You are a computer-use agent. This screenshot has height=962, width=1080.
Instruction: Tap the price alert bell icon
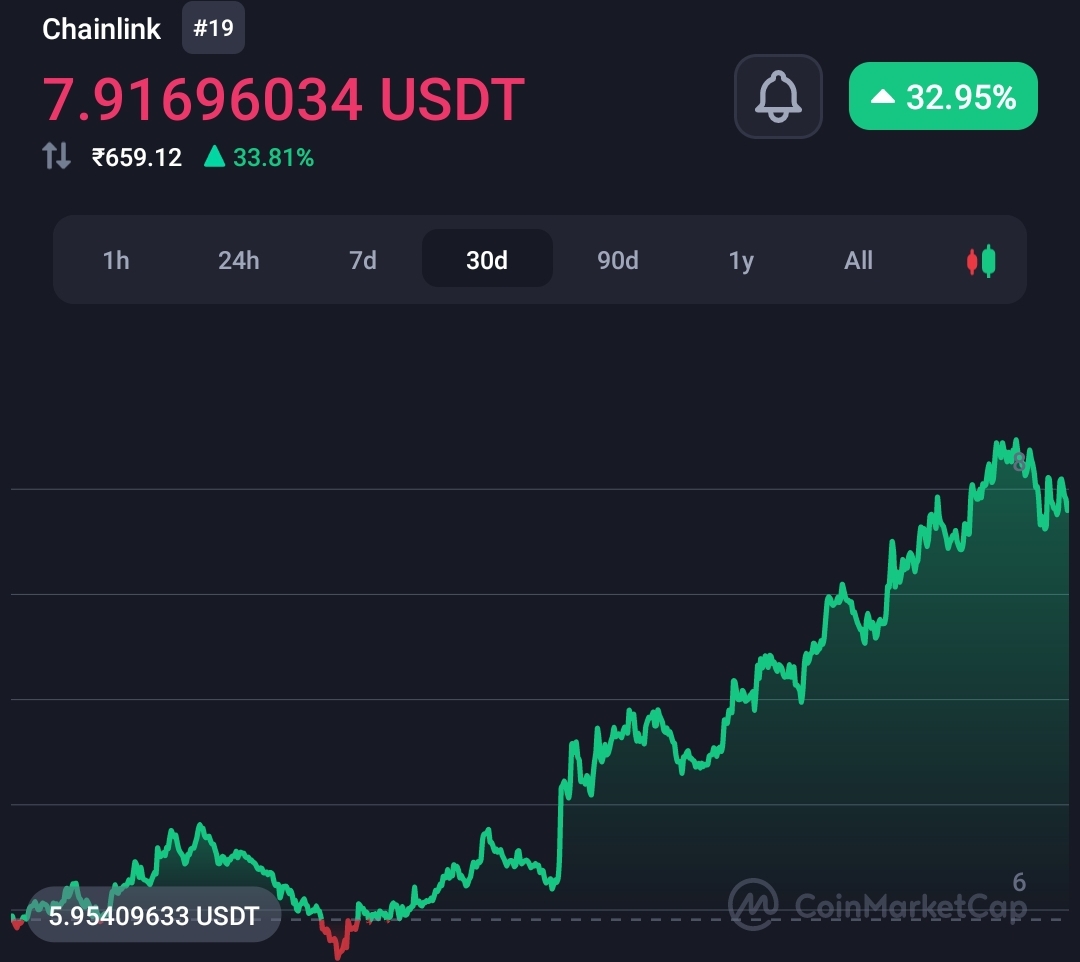(778, 96)
